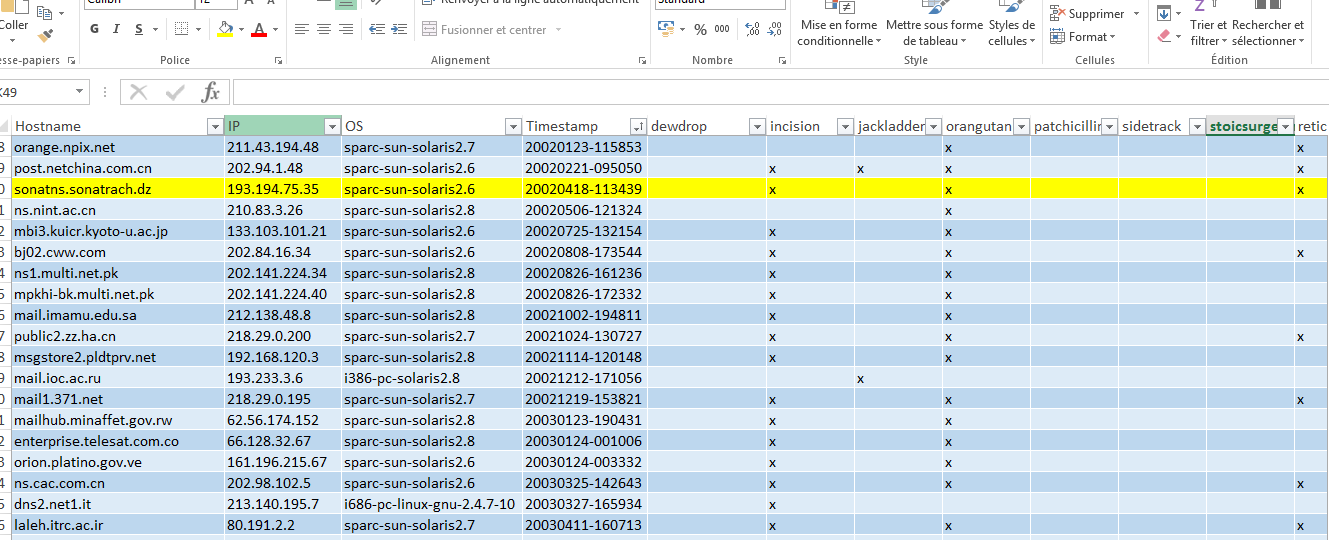Open underline style dropdown arrow
This screenshot has height=540, width=1329.
156,29
